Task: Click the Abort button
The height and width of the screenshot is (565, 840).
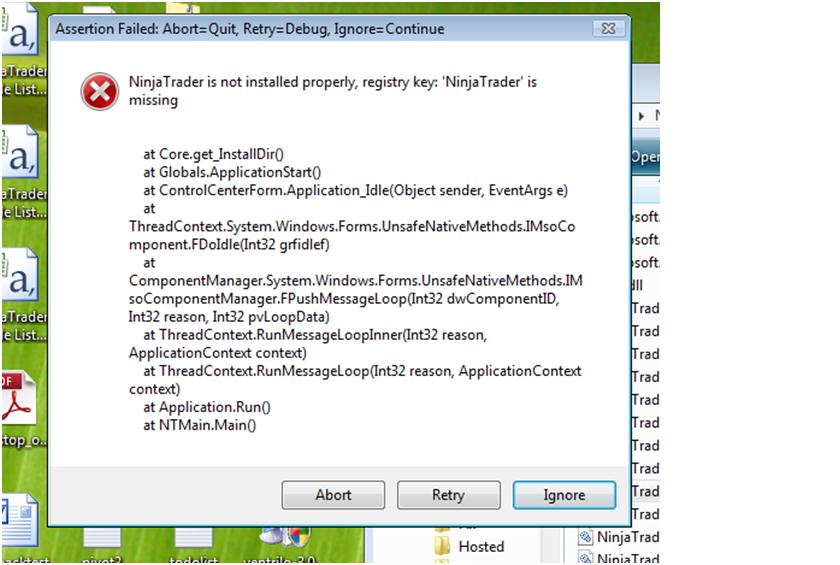Action: tap(333, 495)
